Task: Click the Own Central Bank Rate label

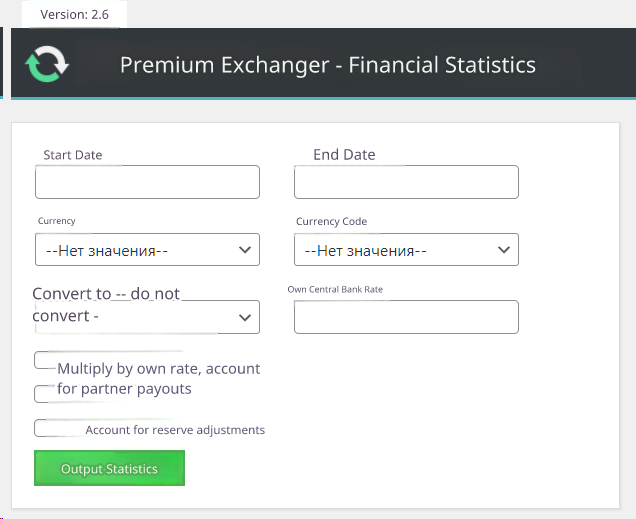Action: click(x=335, y=289)
